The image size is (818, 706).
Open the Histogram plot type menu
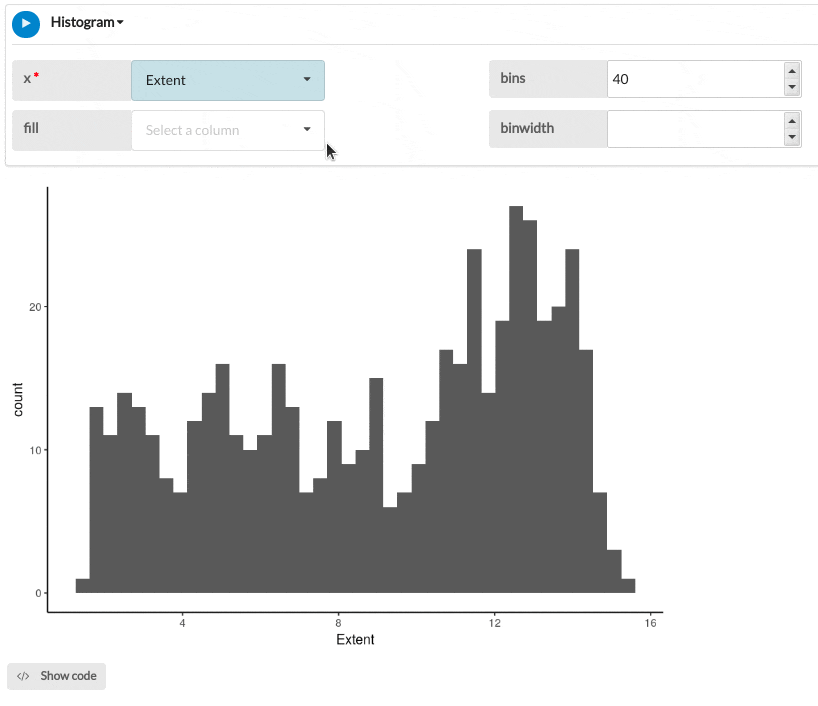87,22
